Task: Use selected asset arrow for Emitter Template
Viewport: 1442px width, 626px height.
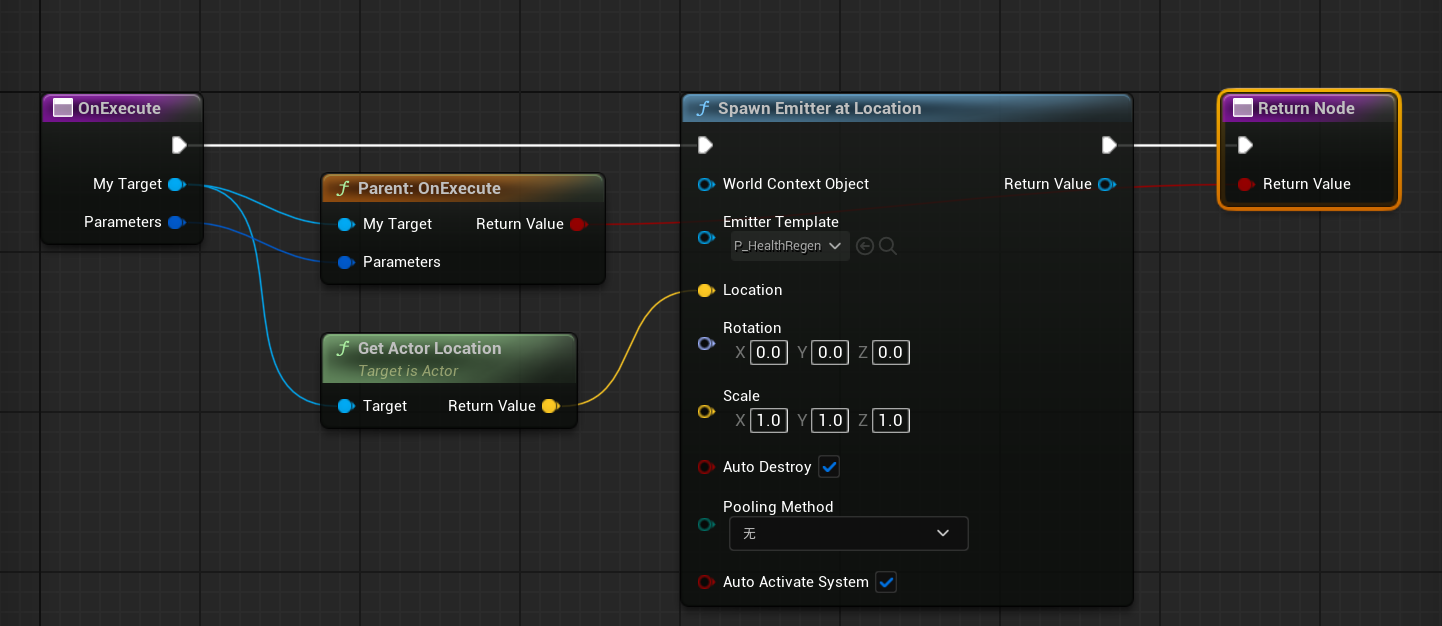Action: (865, 246)
